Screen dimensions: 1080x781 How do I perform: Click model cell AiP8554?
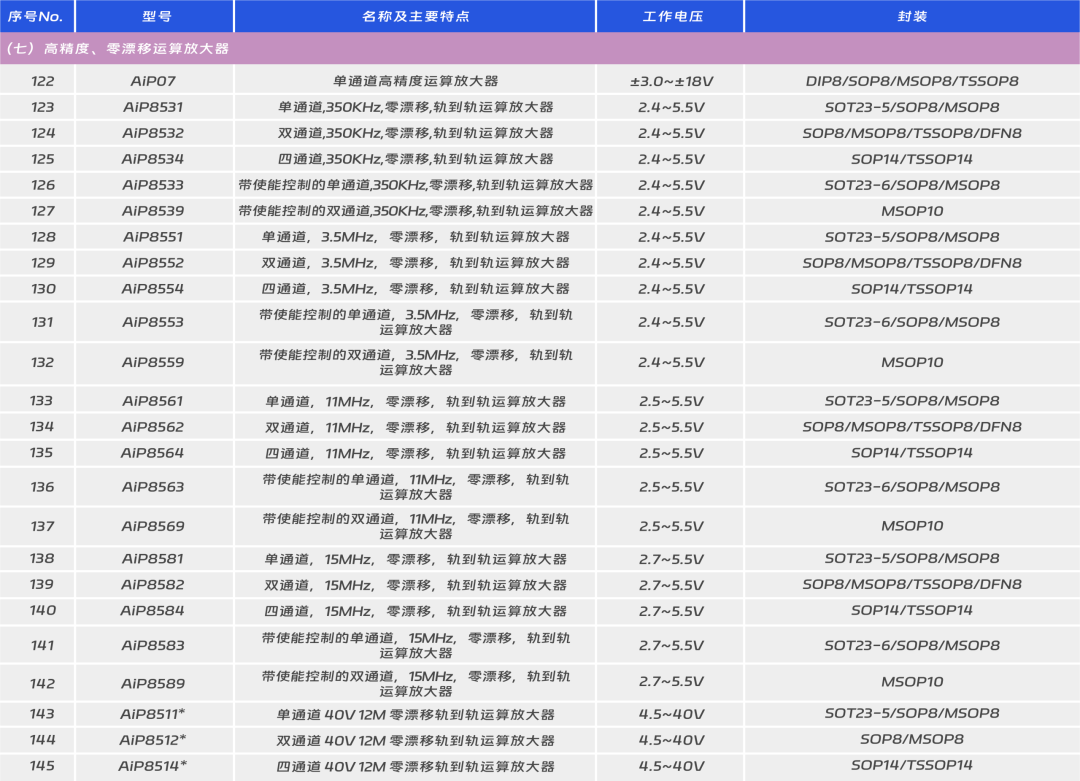point(153,289)
